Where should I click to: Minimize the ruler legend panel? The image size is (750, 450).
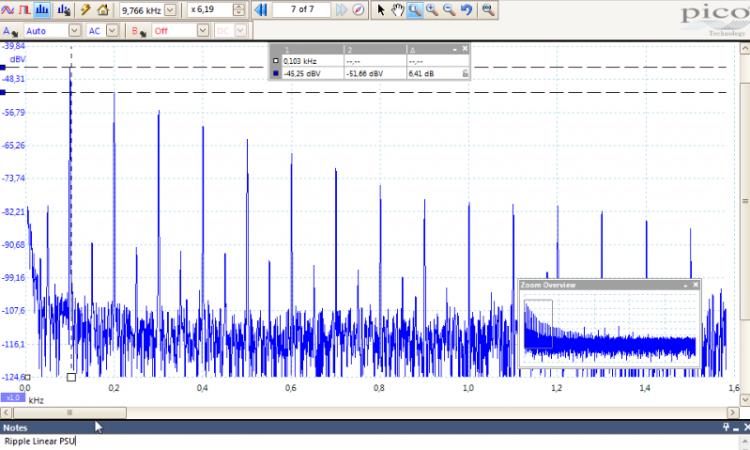pyautogui.click(x=455, y=49)
